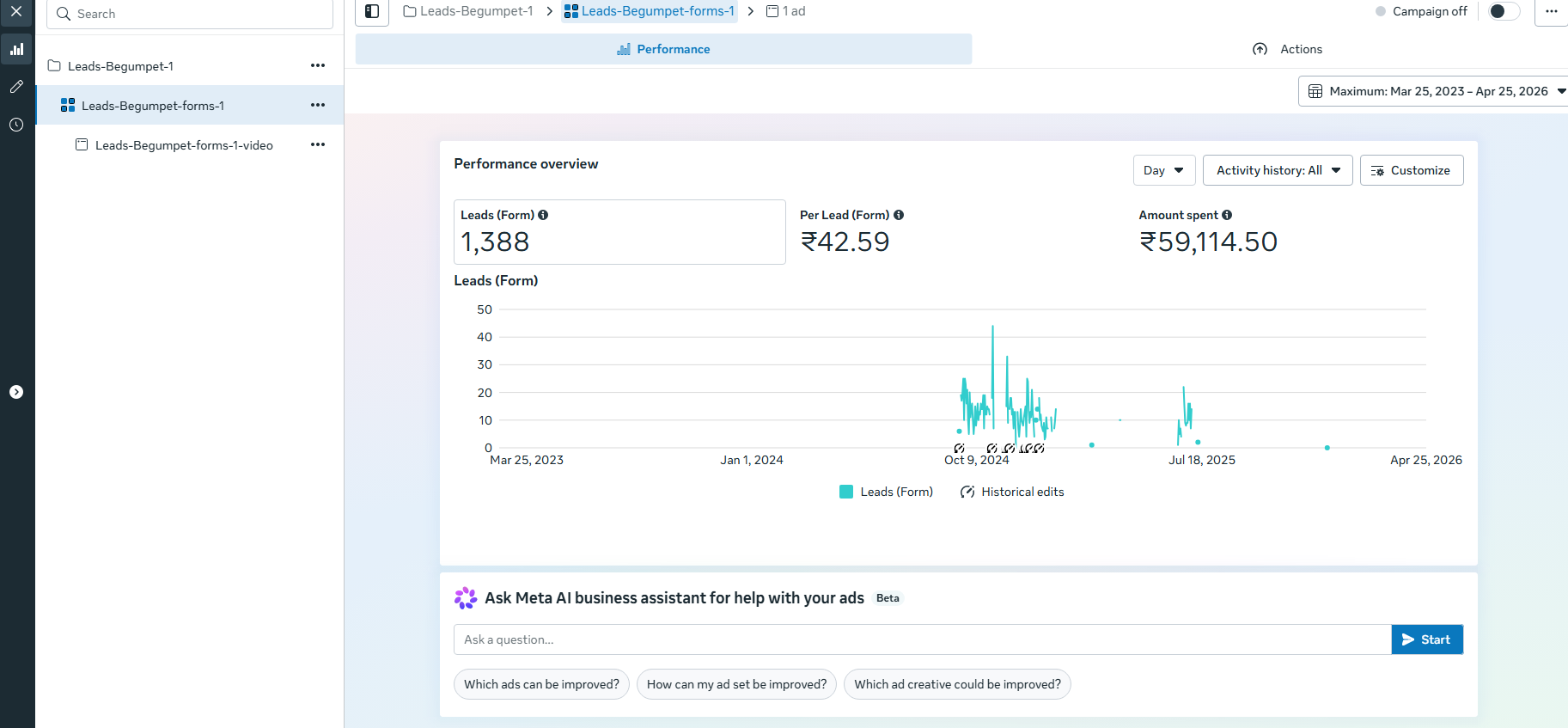The width and height of the screenshot is (1568, 728).
Task: Click the teal Leads (Form) legend swatch
Action: coord(846,492)
